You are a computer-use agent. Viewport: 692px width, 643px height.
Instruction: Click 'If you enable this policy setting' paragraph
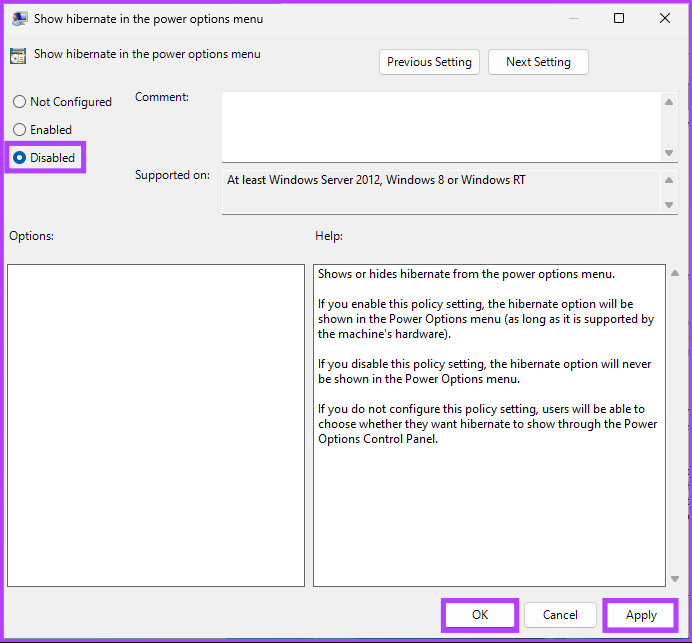tap(486, 319)
